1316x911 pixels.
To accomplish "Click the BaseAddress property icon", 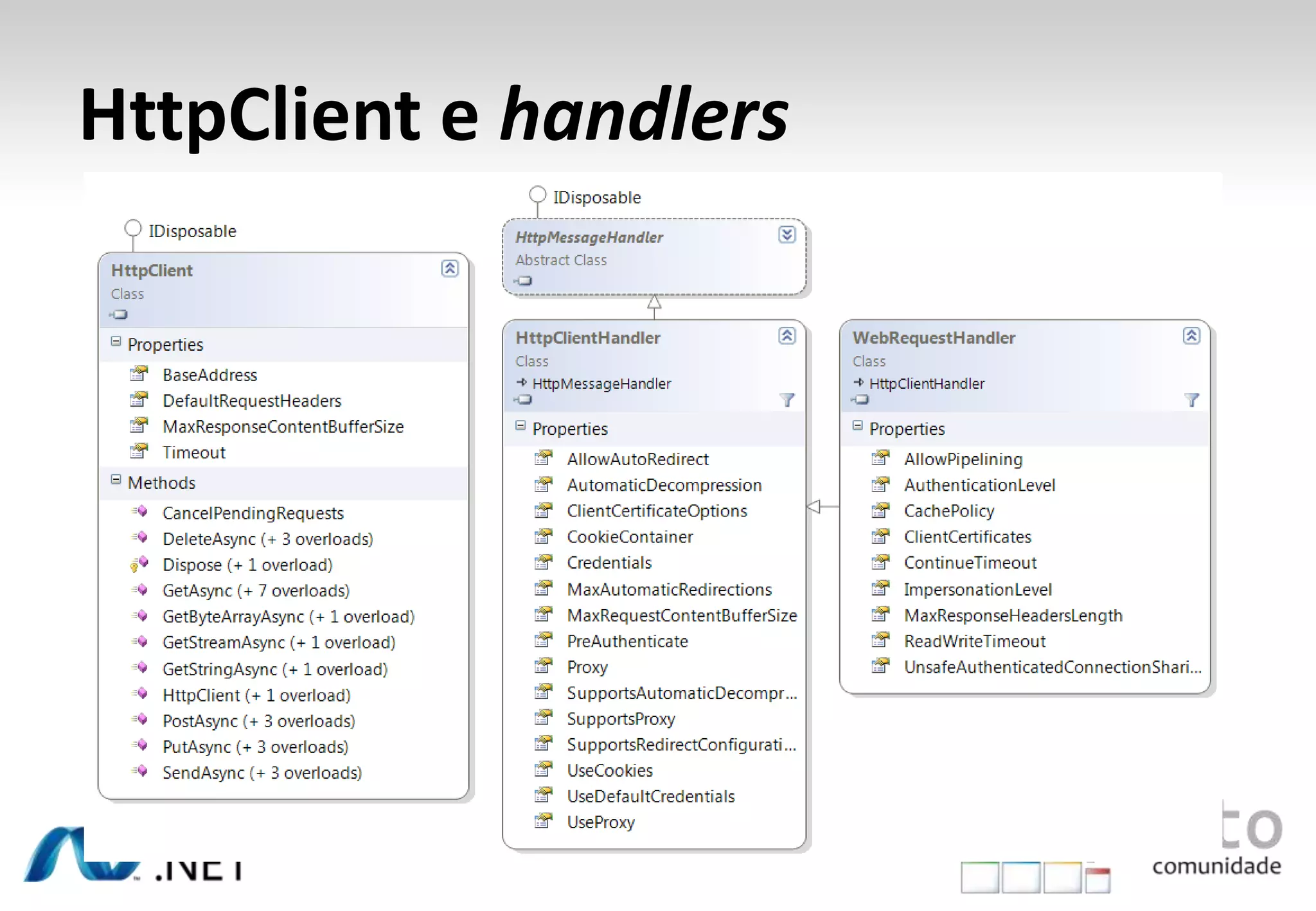I will pyautogui.click(x=139, y=374).
